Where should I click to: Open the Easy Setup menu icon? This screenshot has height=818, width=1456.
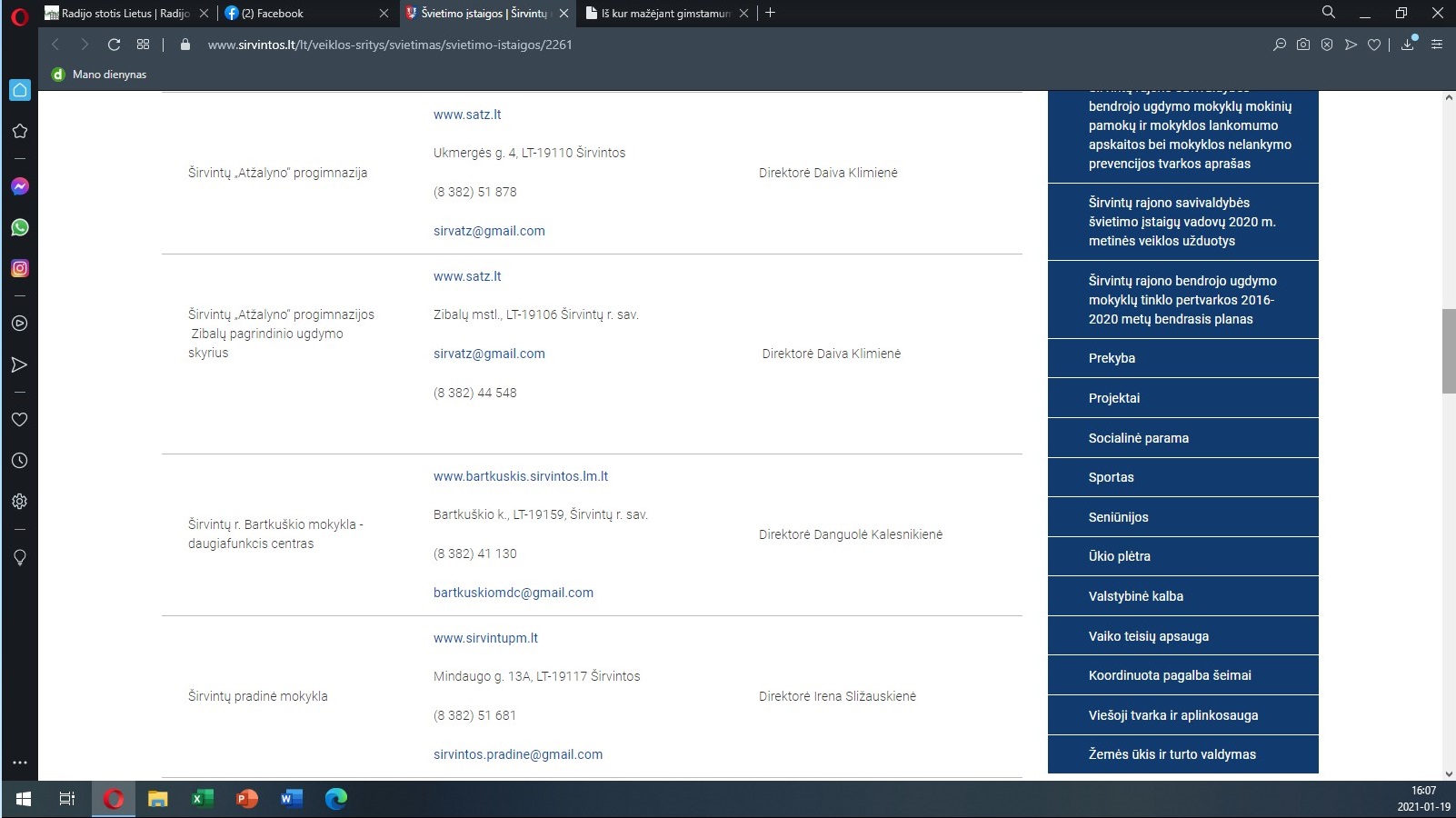tap(1437, 45)
